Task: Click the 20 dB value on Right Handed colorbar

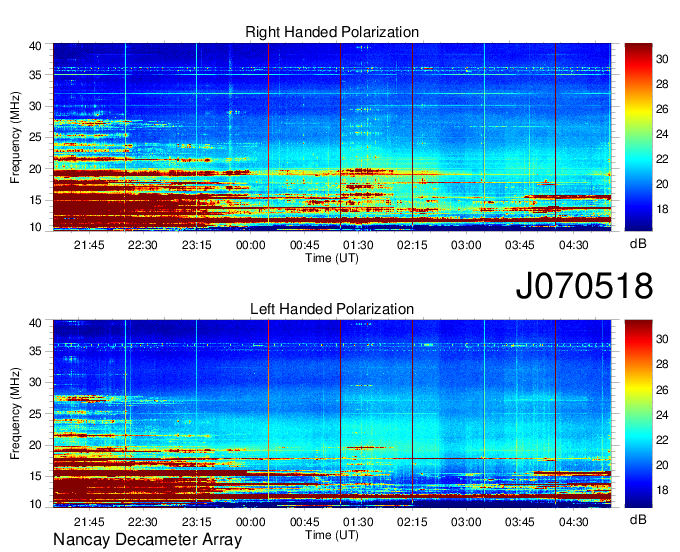Action: pyautogui.click(x=662, y=184)
